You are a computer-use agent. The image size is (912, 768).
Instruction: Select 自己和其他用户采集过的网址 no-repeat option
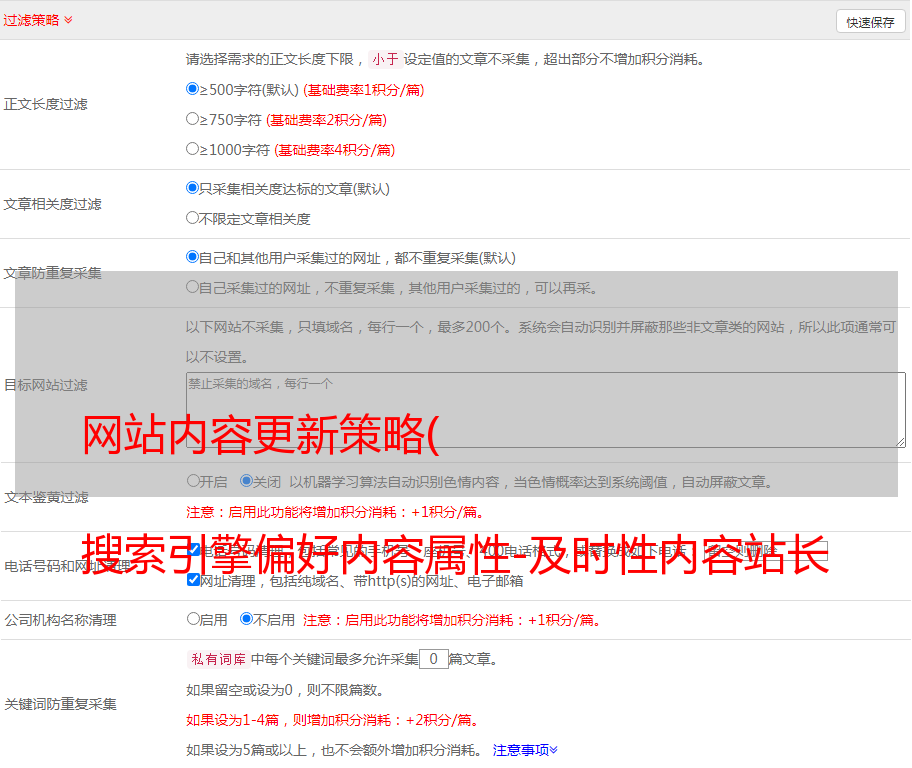192,257
